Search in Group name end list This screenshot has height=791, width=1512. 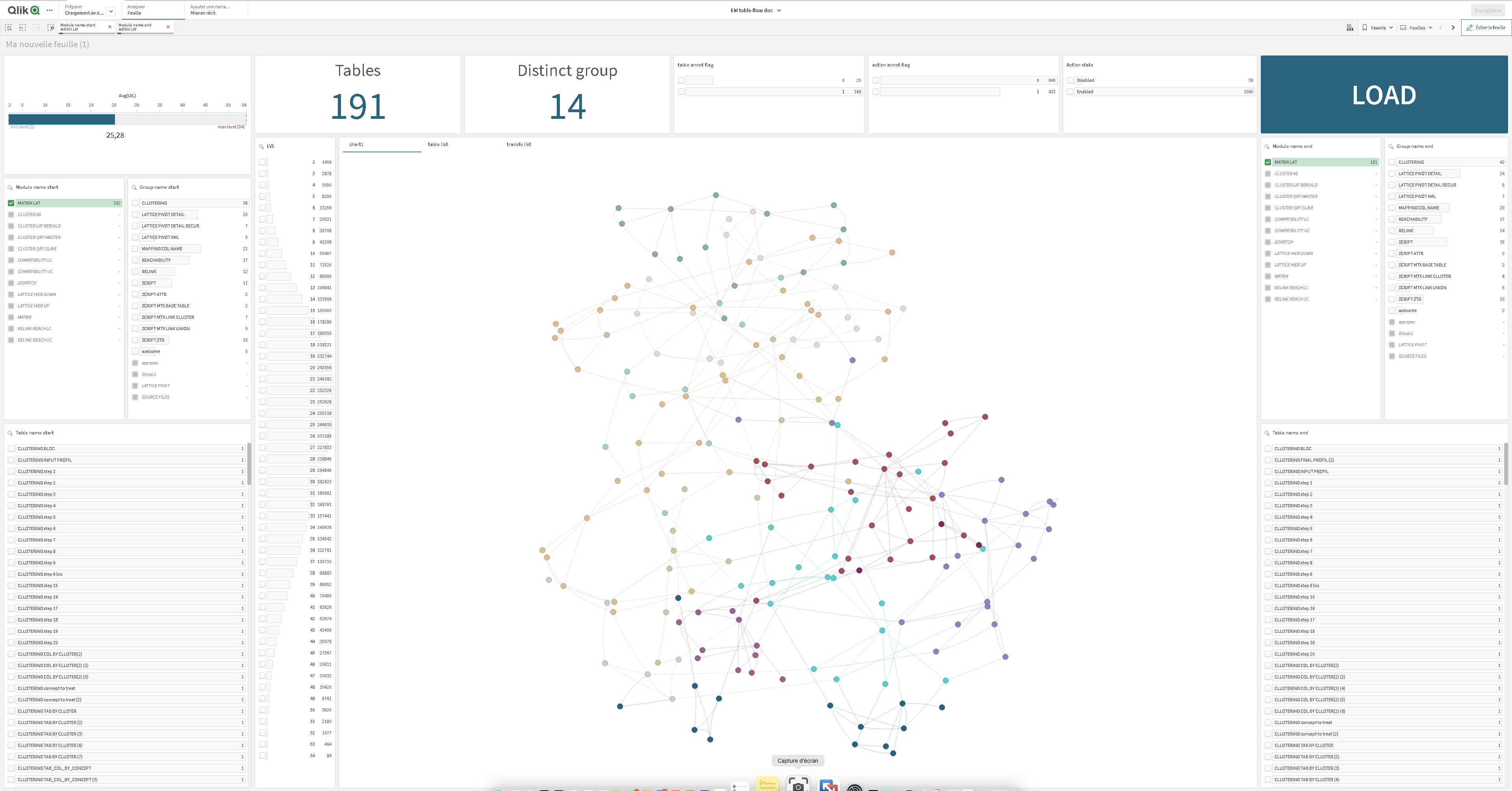coord(1390,147)
